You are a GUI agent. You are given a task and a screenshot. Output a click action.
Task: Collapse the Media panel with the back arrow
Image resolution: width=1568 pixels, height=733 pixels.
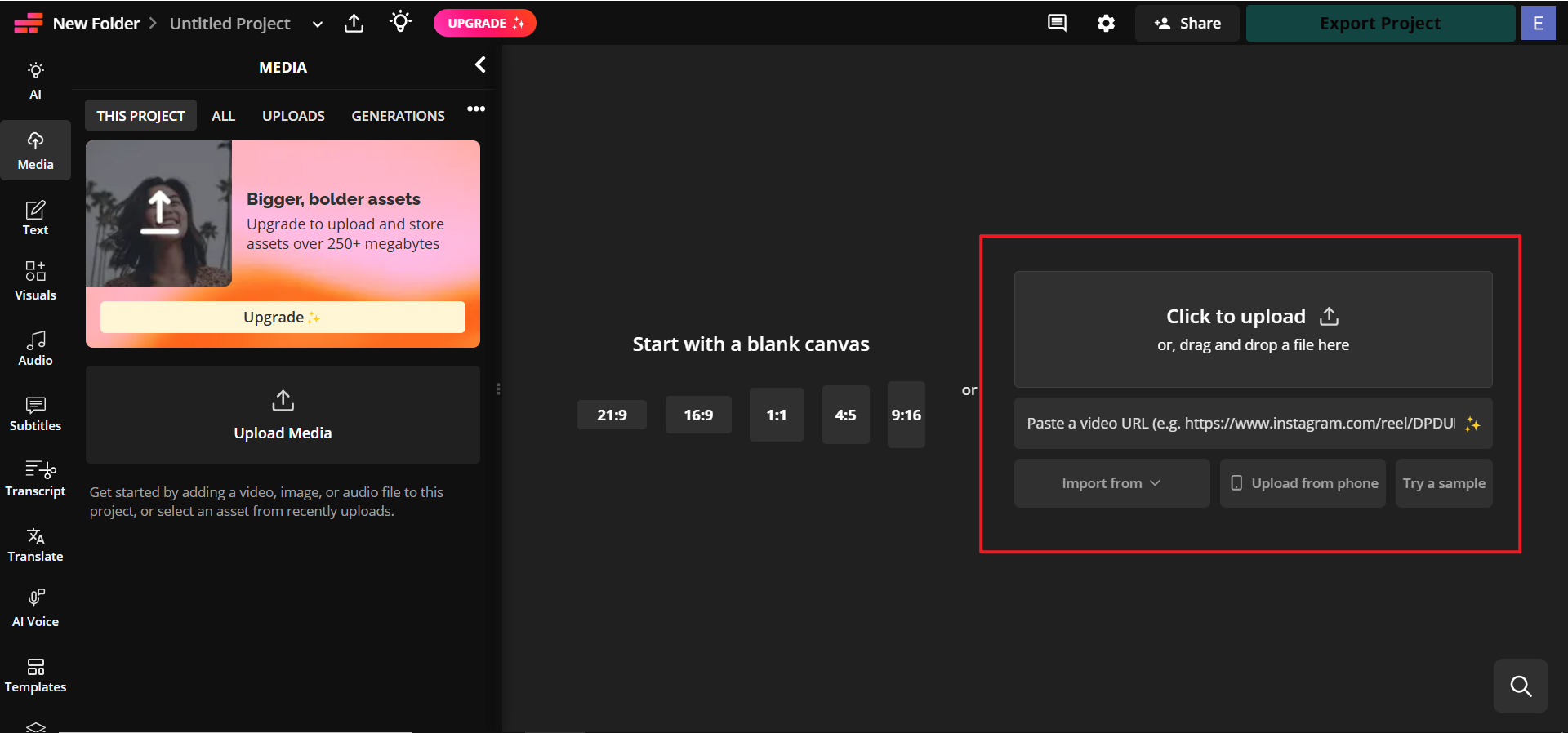tap(480, 65)
